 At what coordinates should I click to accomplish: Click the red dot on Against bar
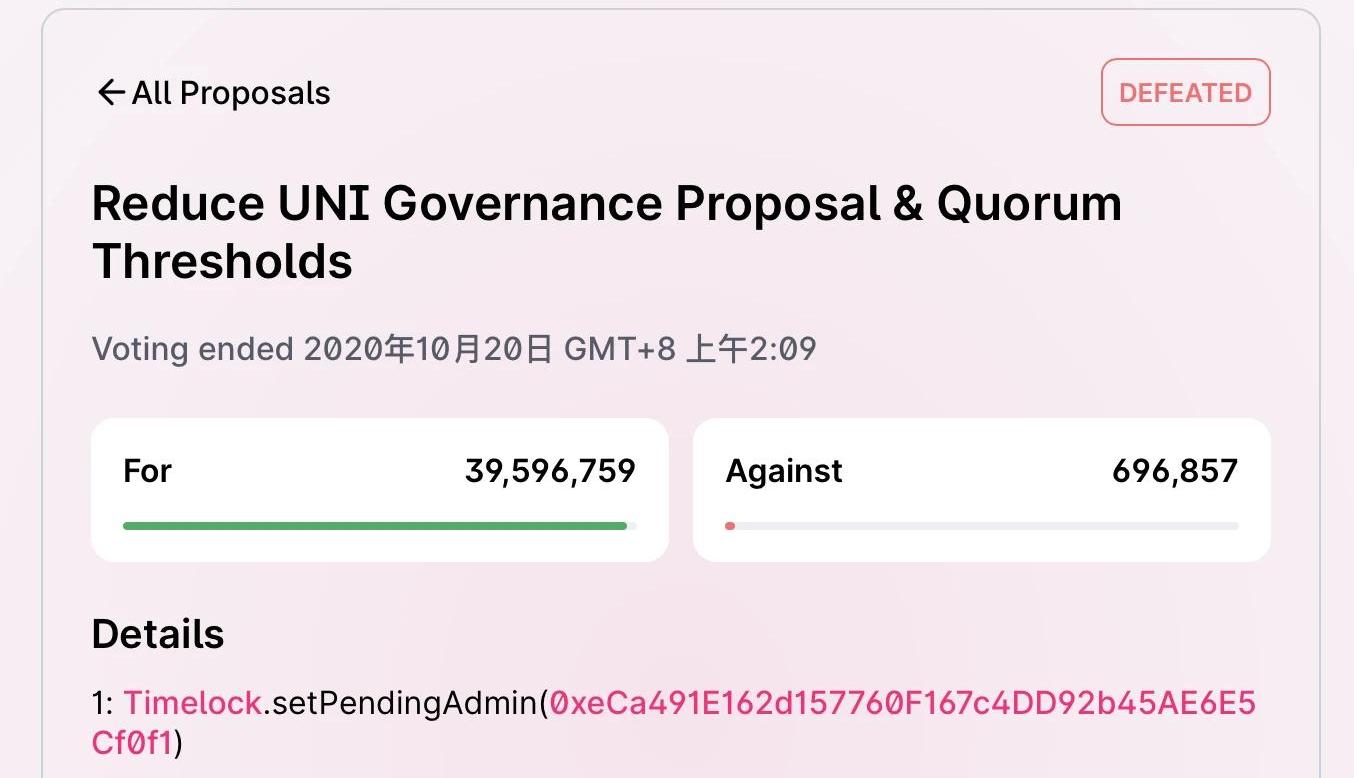click(x=730, y=525)
